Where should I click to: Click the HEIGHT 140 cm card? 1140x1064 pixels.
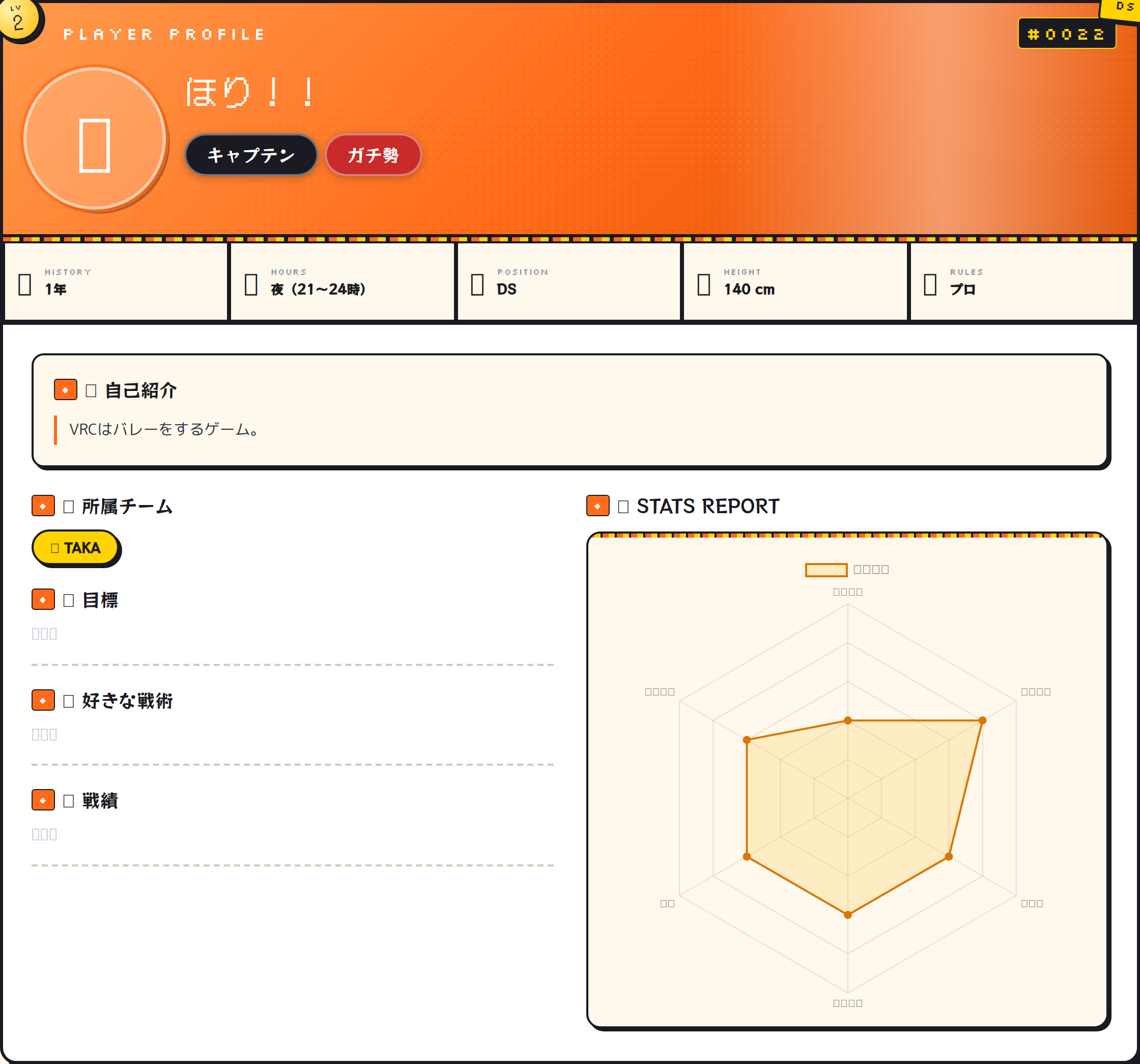(795, 282)
